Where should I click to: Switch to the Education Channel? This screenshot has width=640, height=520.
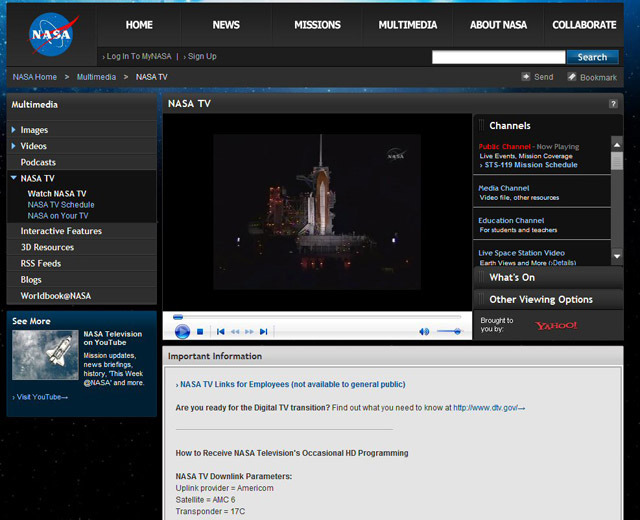pos(511,220)
